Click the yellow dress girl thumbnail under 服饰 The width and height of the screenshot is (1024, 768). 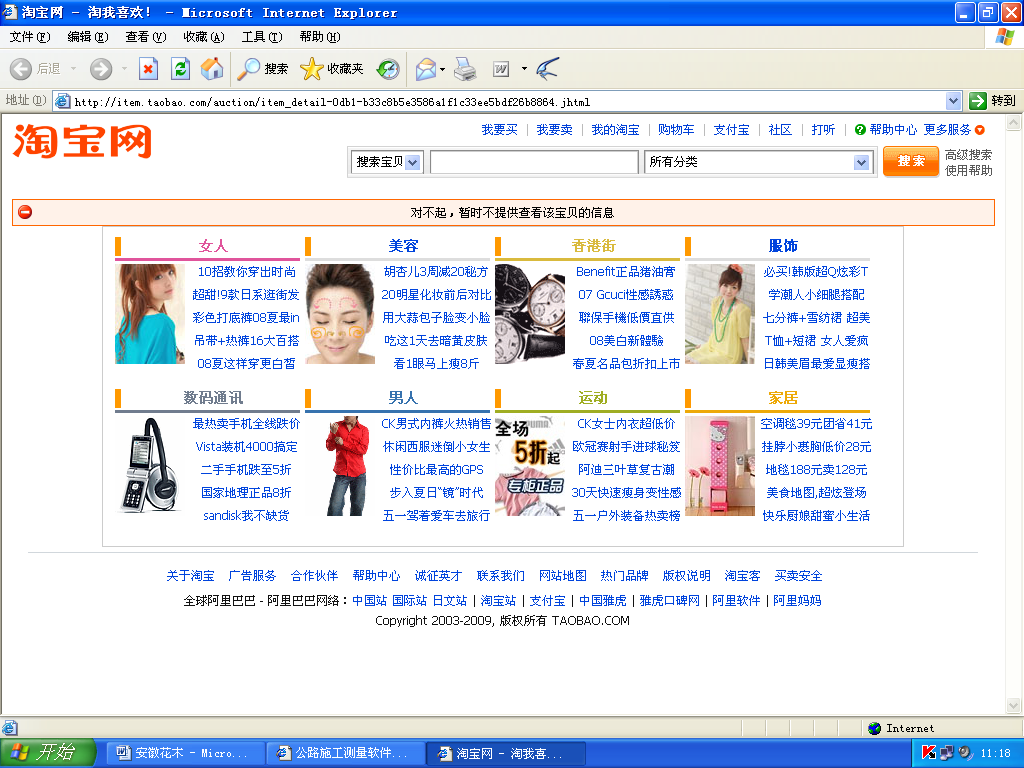click(720, 313)
